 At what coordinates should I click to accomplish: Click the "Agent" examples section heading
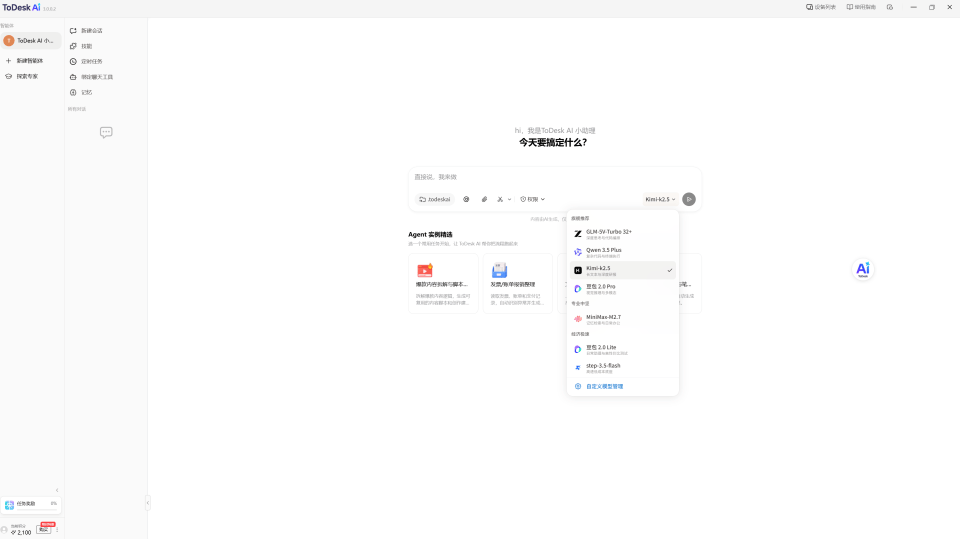[430, 235]
